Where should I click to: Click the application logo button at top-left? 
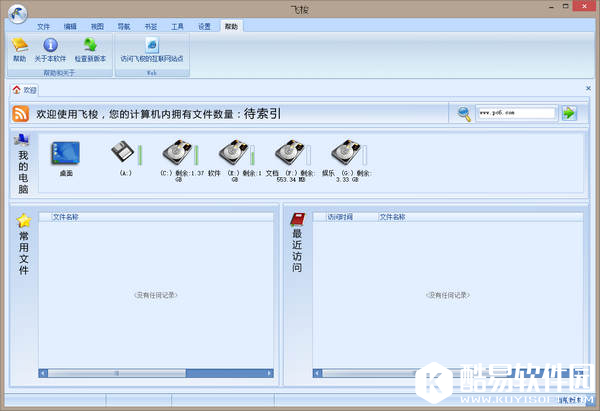(14, 12)
